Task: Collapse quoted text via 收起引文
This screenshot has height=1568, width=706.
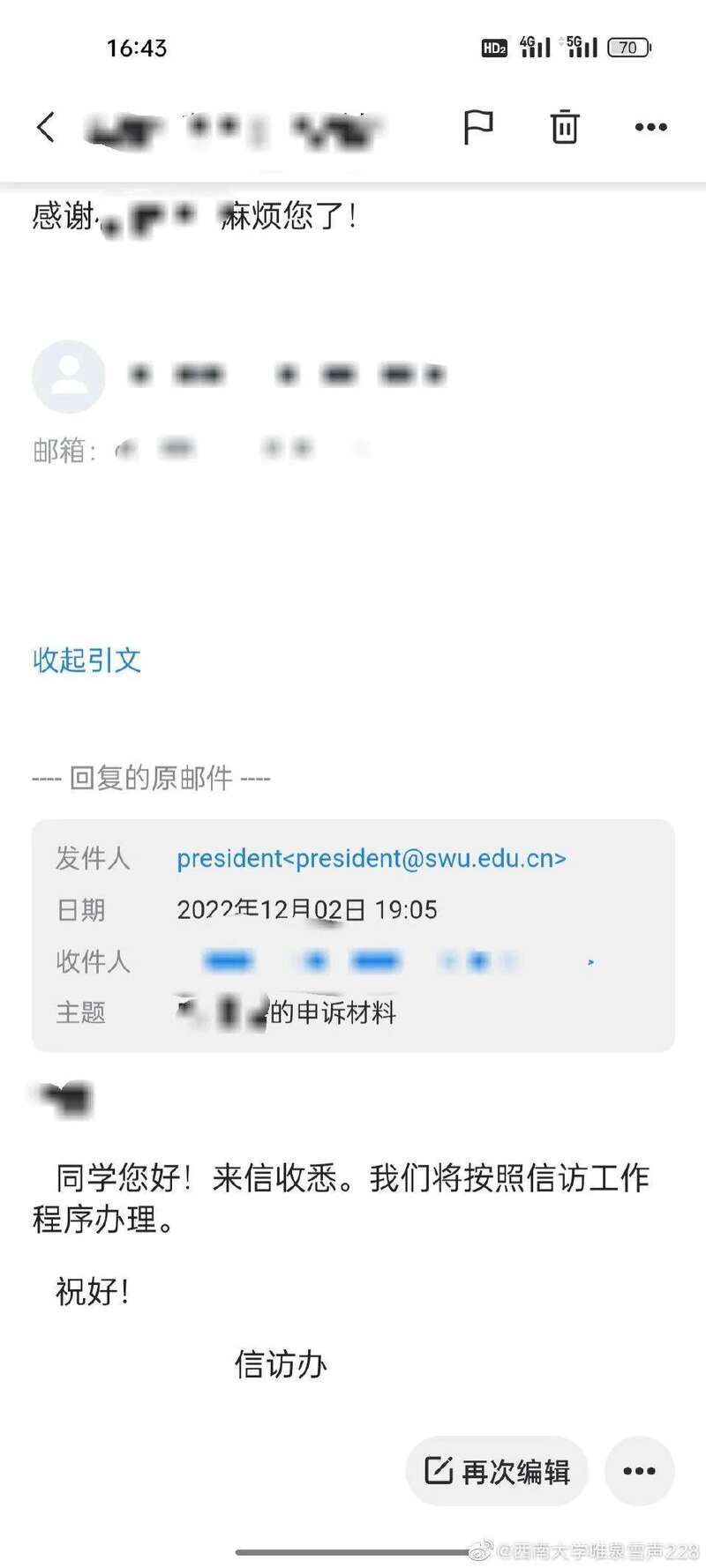Action: coord(86,660)
